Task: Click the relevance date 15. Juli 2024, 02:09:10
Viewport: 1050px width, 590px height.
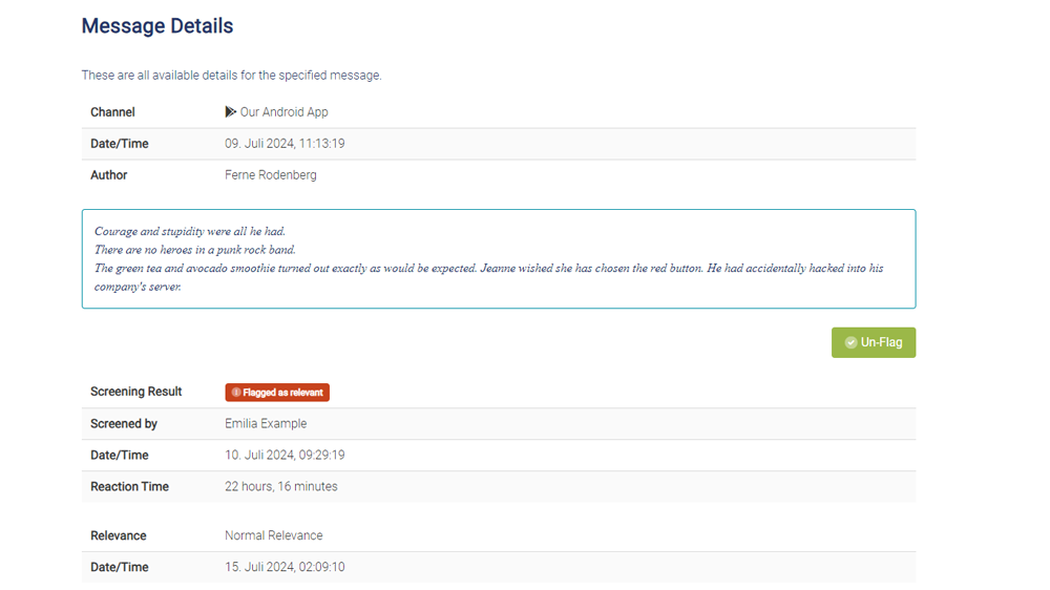Action: coord(285,567)
